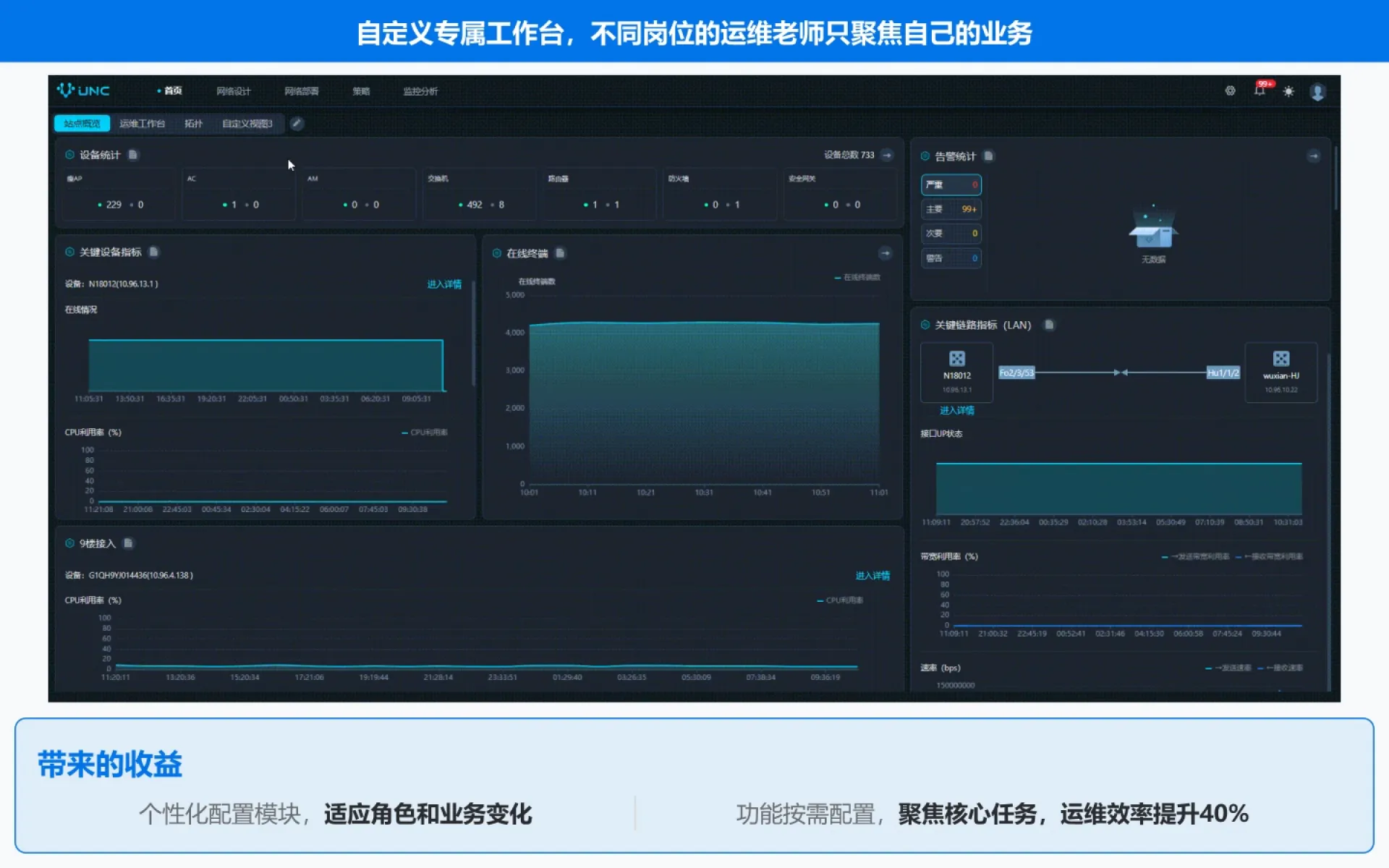Toggle 在线终端数 legend in chart

857,277
